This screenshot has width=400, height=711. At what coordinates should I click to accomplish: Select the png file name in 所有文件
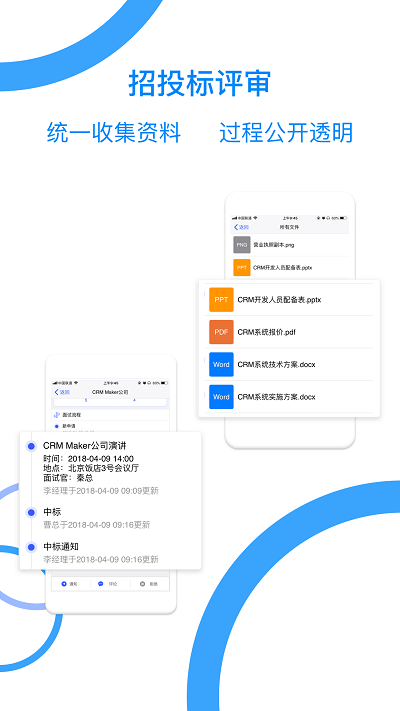point(273,245)
